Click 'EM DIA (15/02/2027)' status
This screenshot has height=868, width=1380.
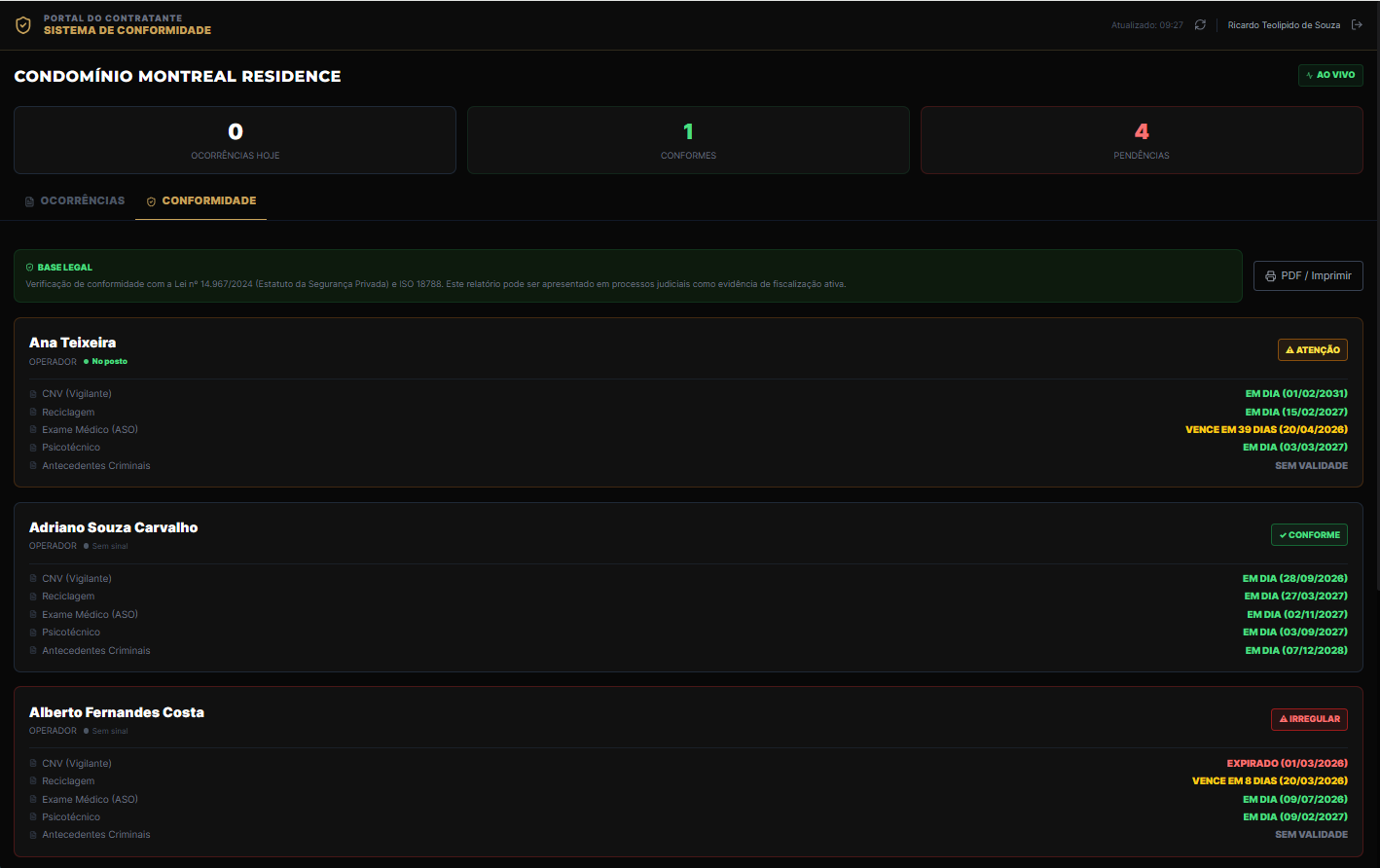[1296, 413]
